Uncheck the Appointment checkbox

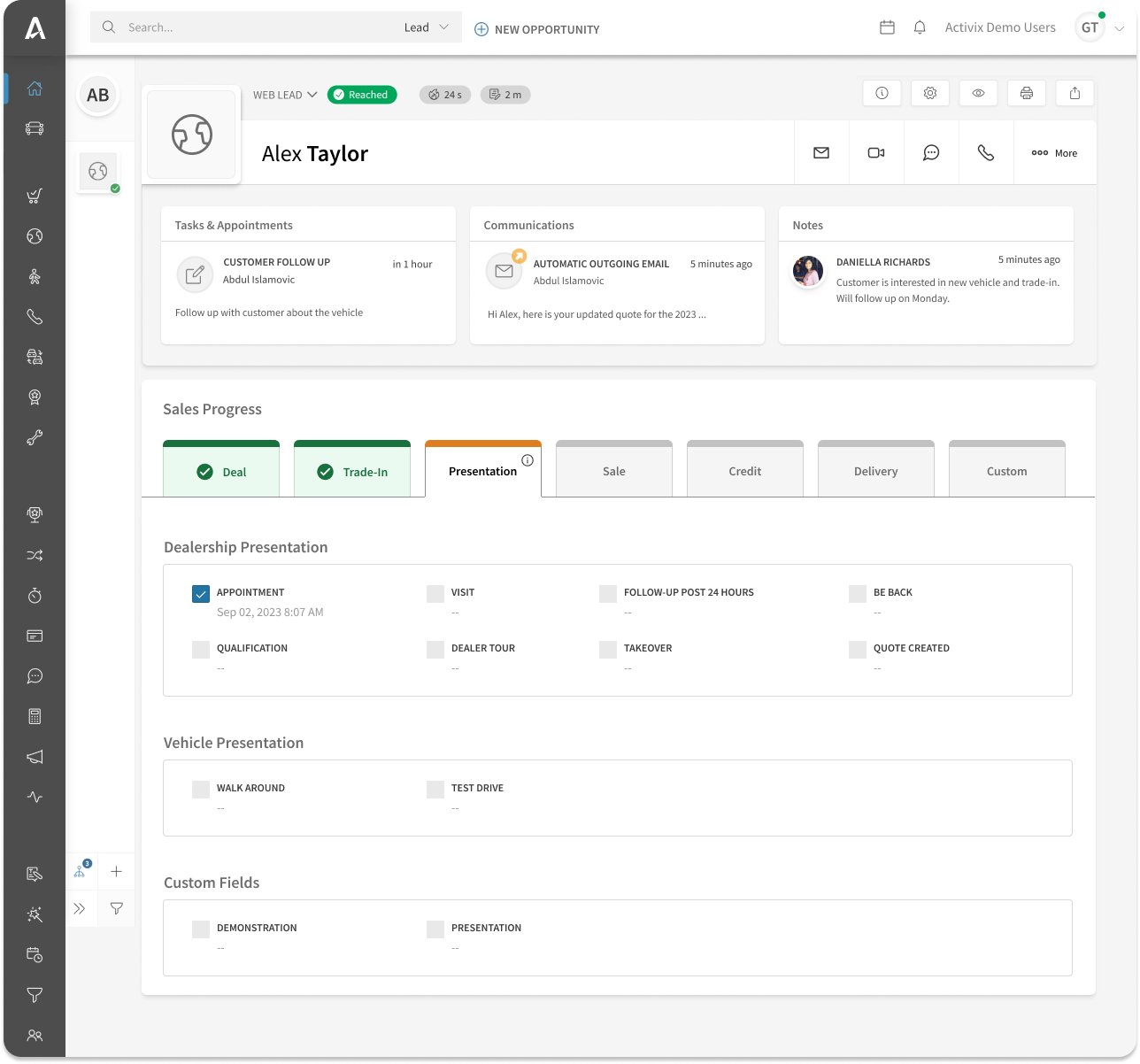click(201, 593)
